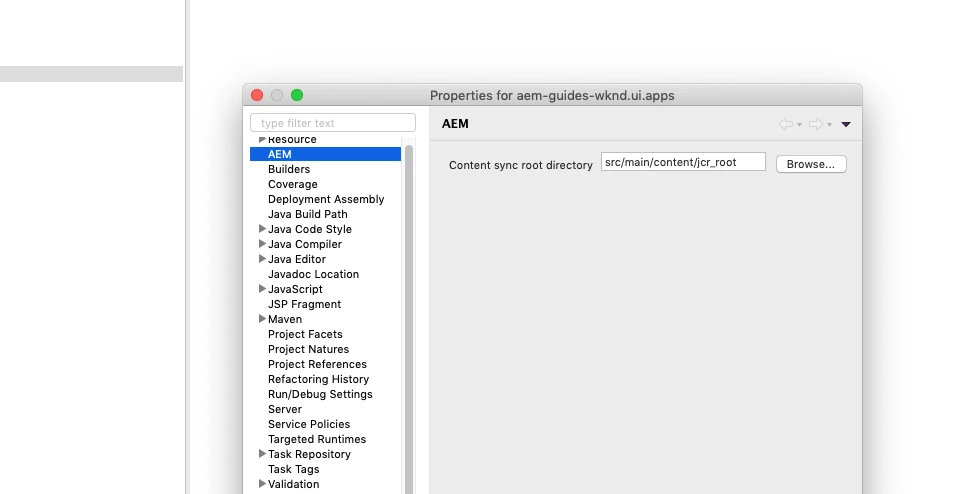This screenshot has width=977, height=494.
Task: Open the forward history dropdown arrow
Action: tap(829, 125)
